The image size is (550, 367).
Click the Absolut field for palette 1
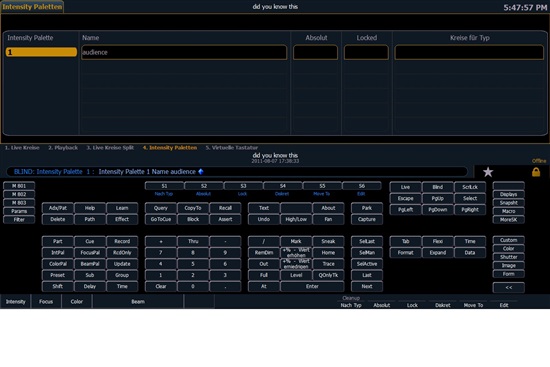coord(316,52)
